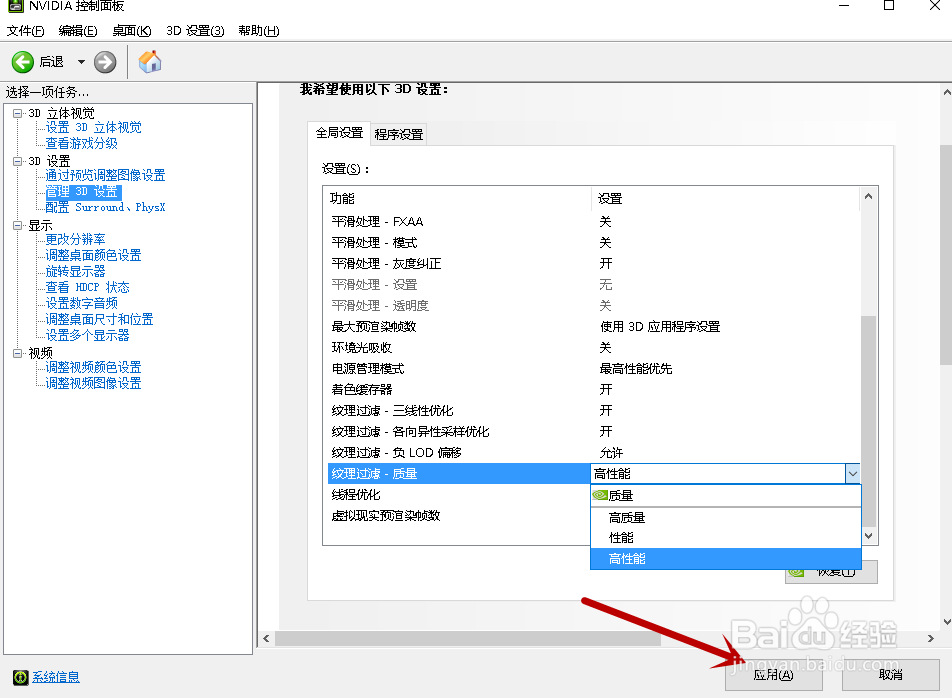Collapse the 显示 tree node
952x698 pixels.
point(18,226)
